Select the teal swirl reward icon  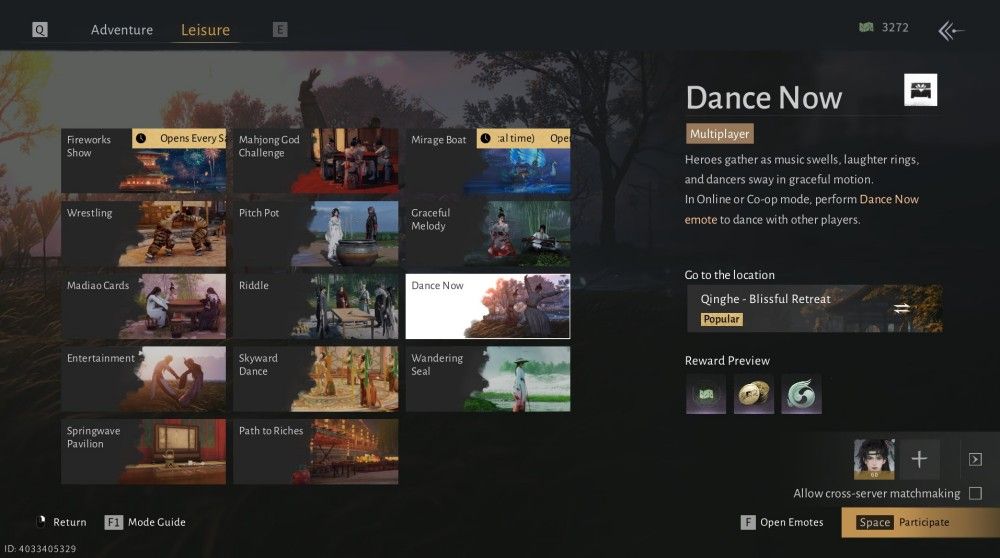pyautogui.click(x=801, y=394)
